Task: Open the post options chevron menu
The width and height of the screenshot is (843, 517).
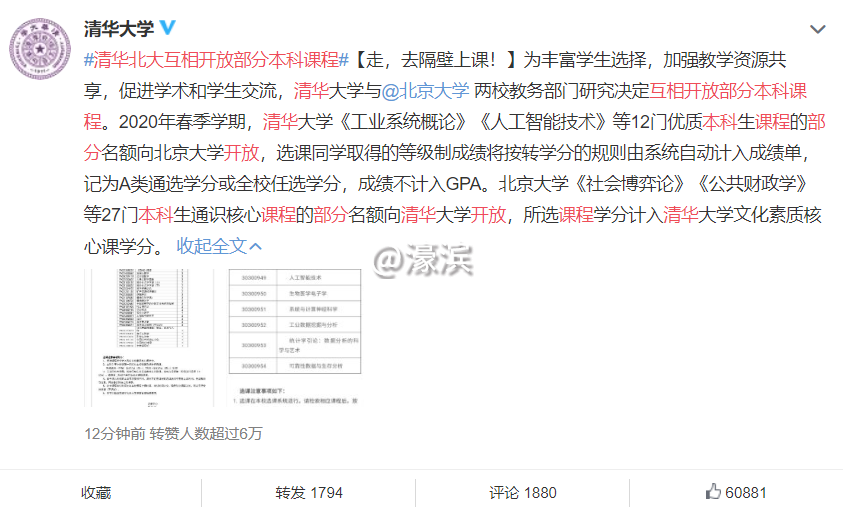Action: coord(817,30)
